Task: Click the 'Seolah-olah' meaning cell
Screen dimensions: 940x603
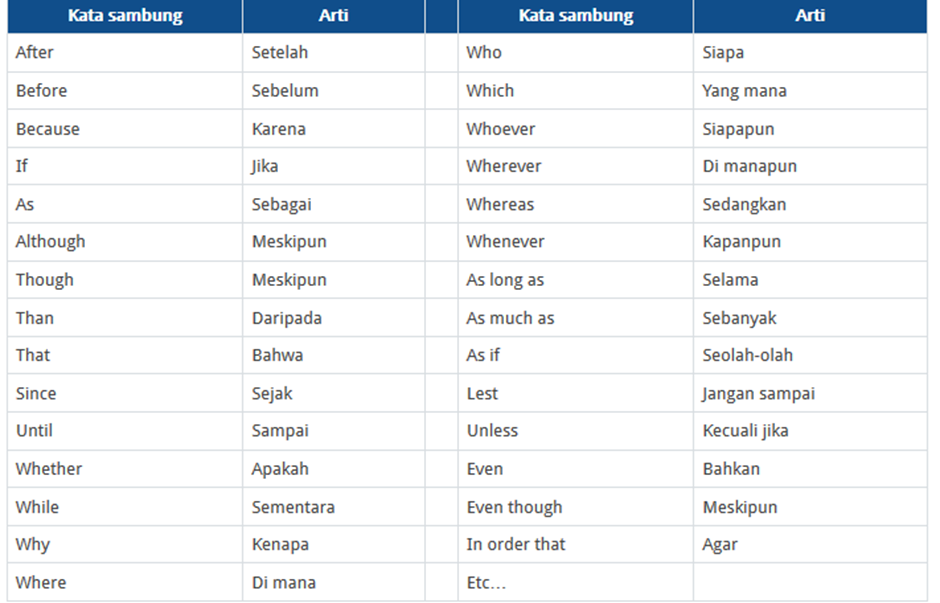Action: point(810,355)
